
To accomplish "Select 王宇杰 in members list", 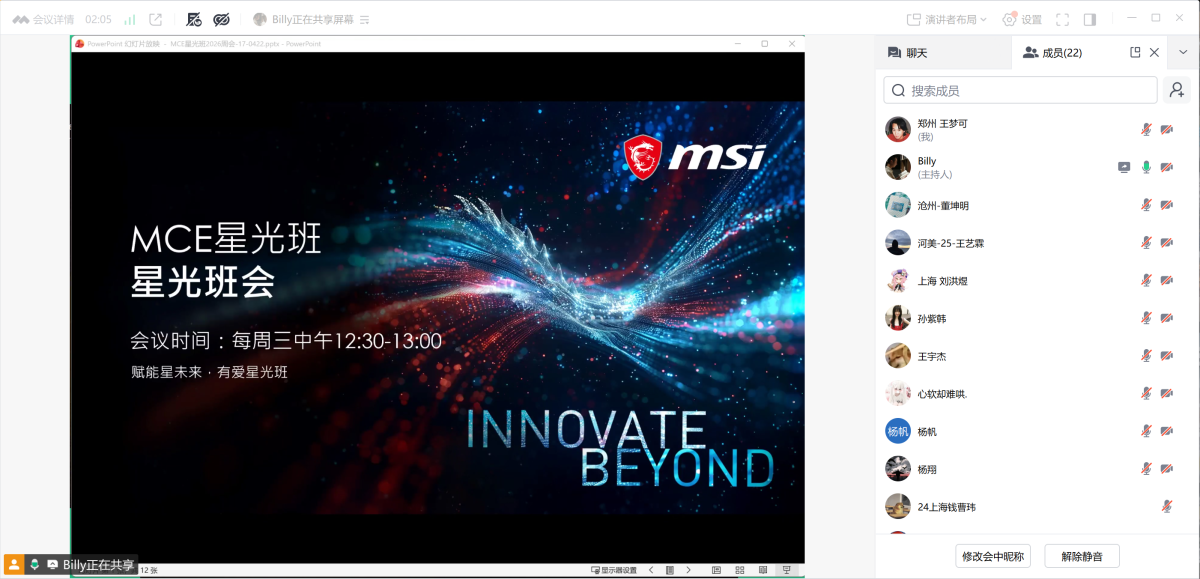I will pos(1036,356).
